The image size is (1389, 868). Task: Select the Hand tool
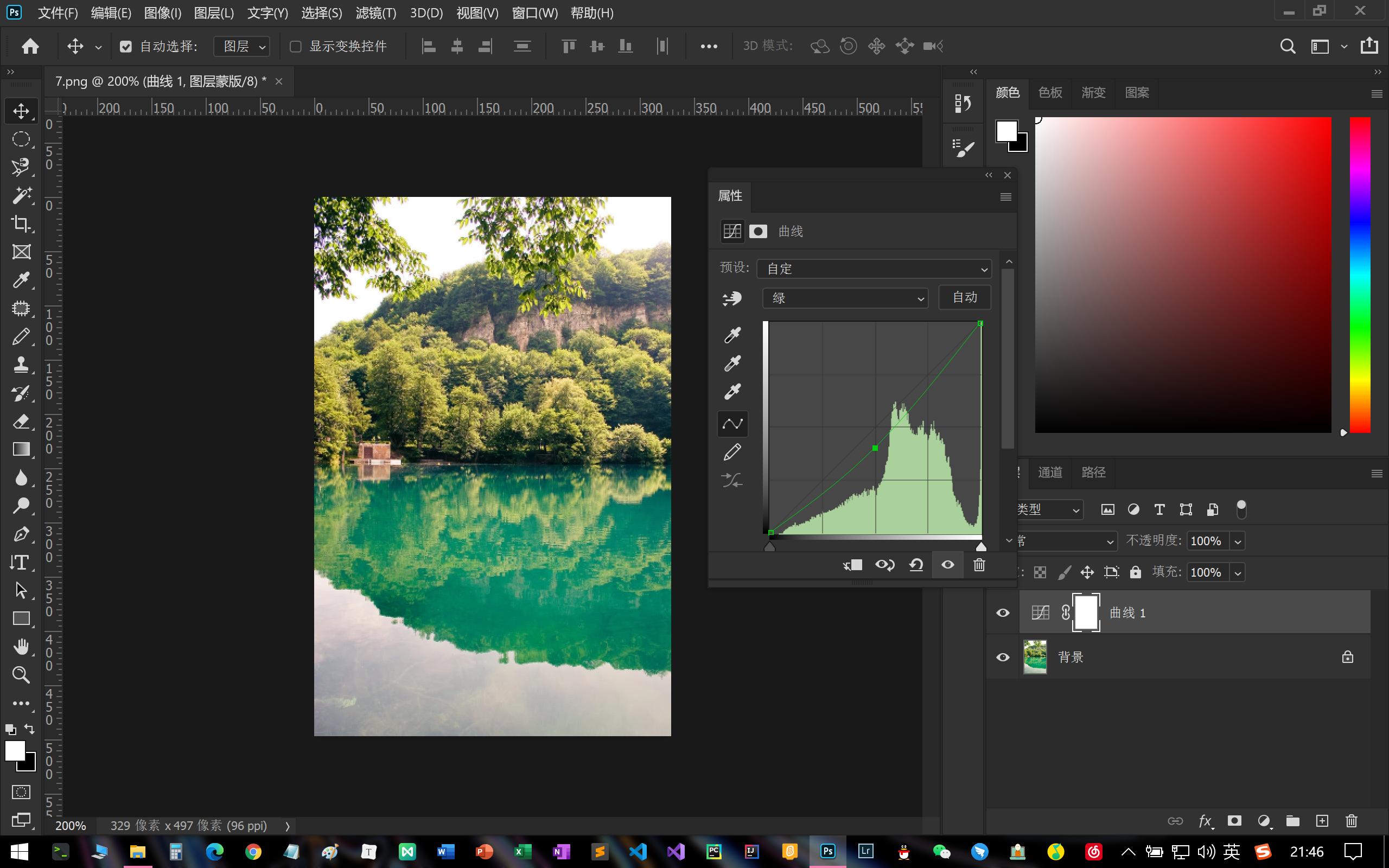point(21,647)
